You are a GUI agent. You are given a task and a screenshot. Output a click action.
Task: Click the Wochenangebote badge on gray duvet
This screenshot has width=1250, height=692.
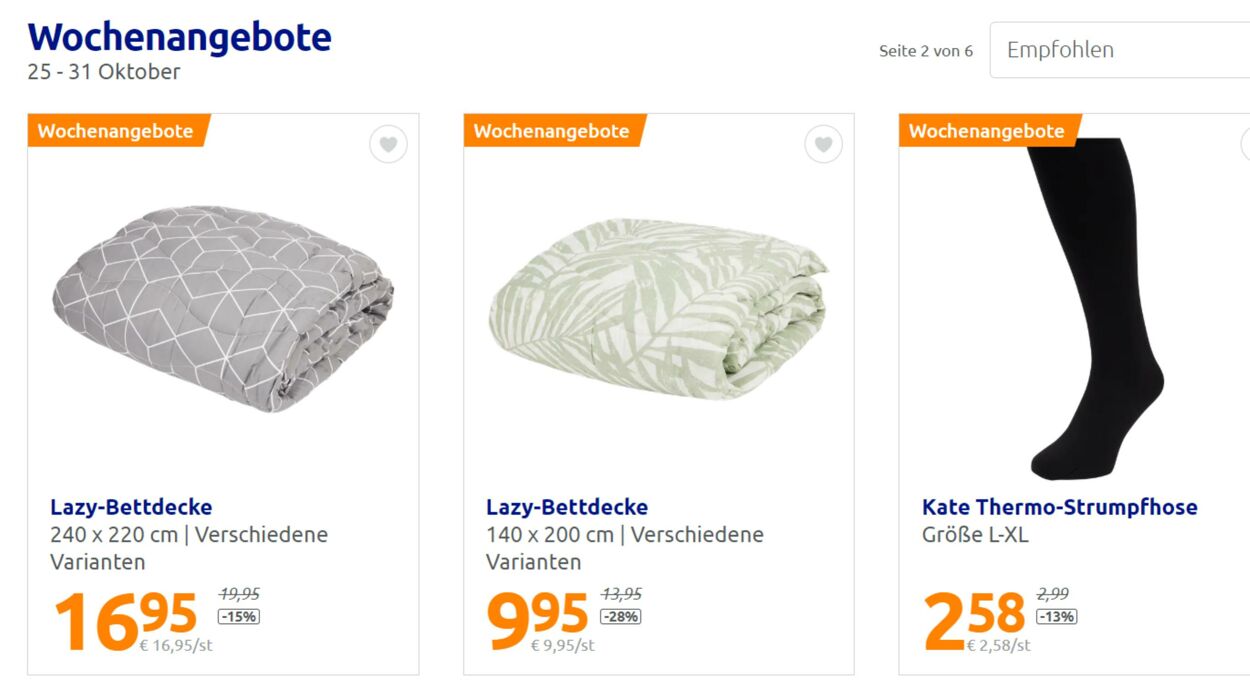pyautogui.click(x=116, y=131)
